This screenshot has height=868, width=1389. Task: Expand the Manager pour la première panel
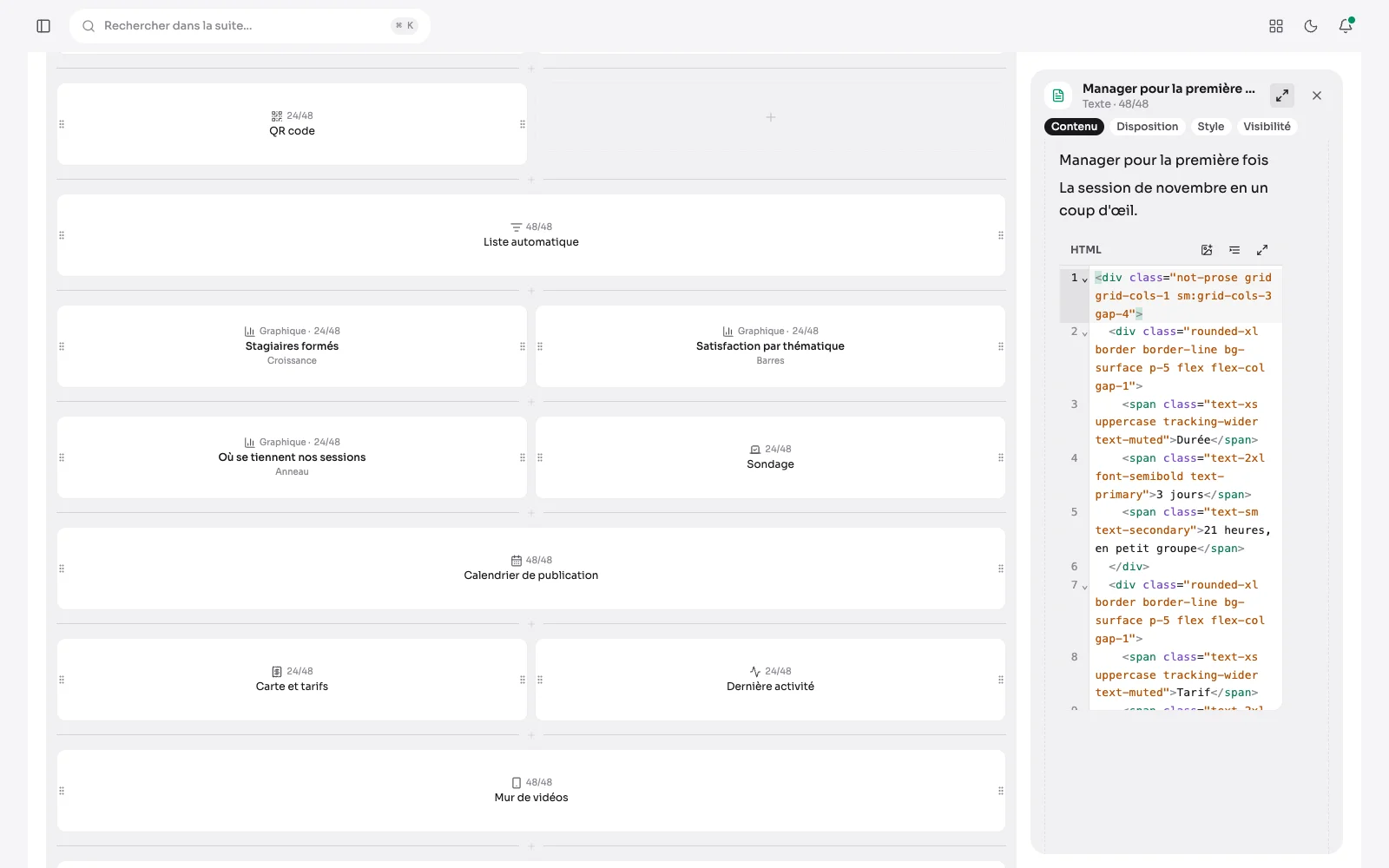pyautogui.click(x=1282, y=95)
